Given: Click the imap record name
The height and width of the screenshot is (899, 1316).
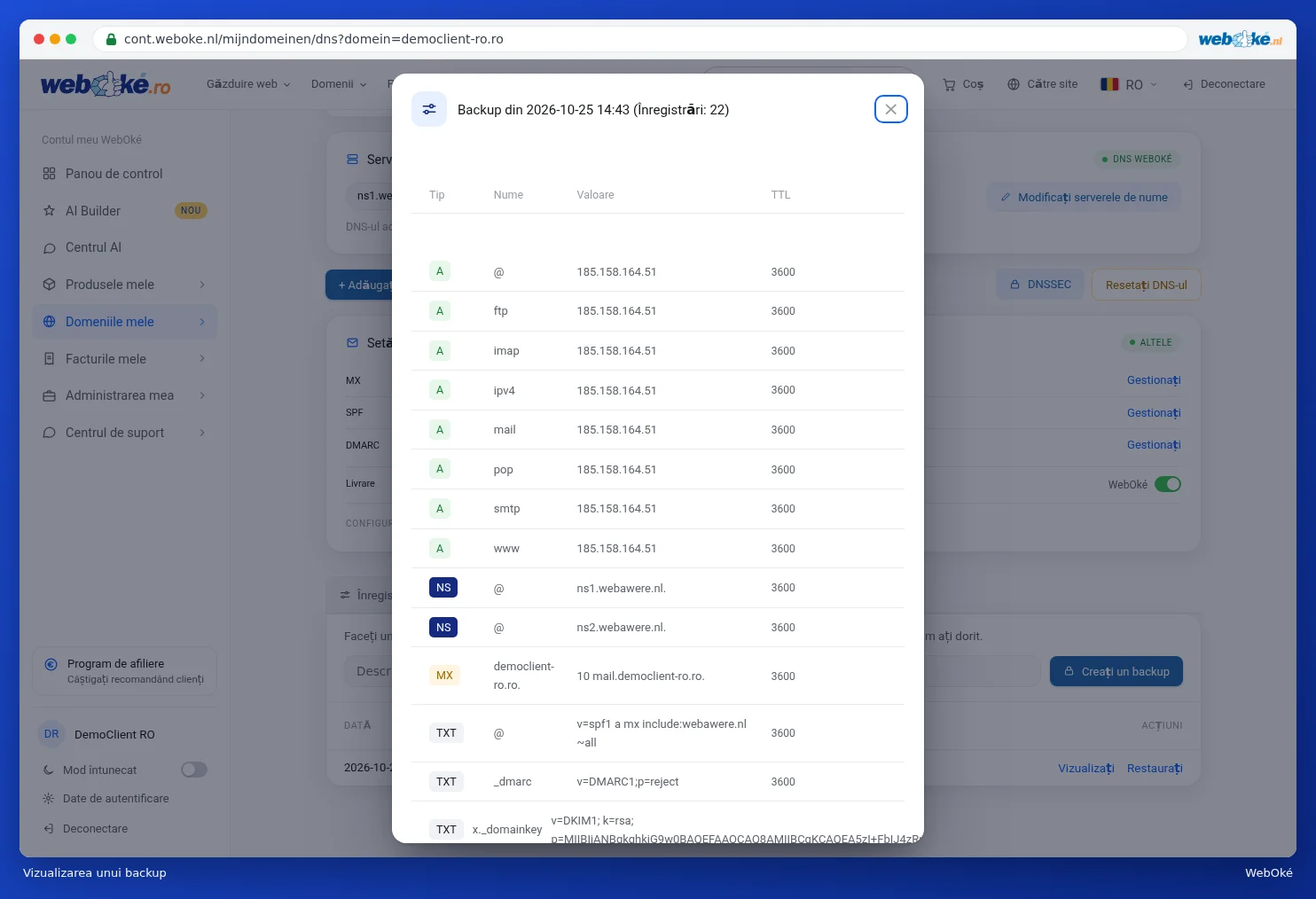Looking at the screenshot, I should [506, 351].
